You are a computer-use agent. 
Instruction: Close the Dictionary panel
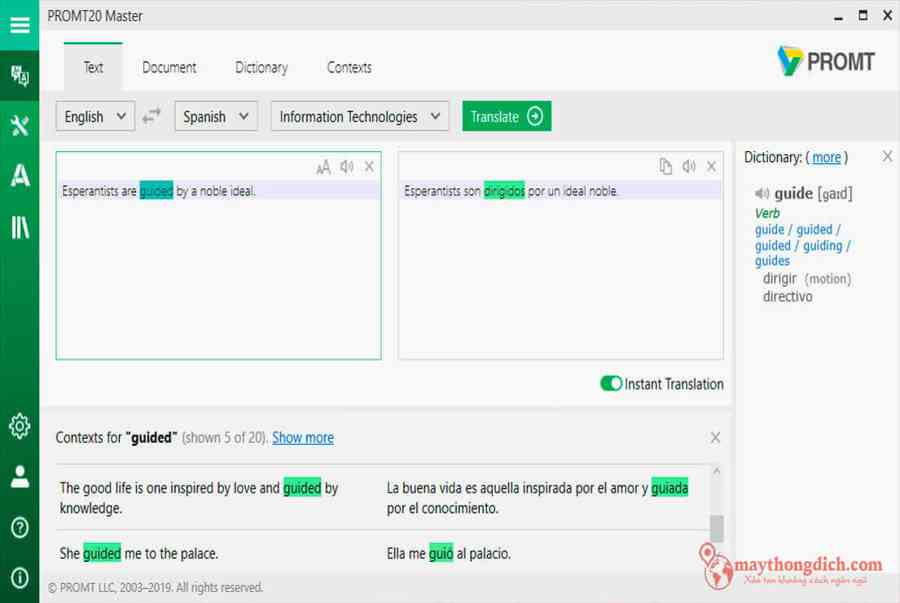887,156
